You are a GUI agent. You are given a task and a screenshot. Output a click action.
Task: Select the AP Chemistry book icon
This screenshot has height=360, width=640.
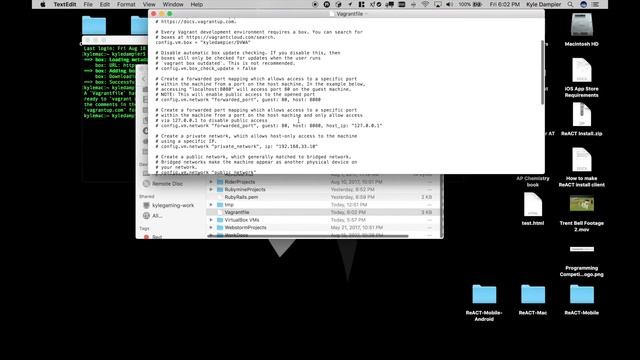pos(533,182)
